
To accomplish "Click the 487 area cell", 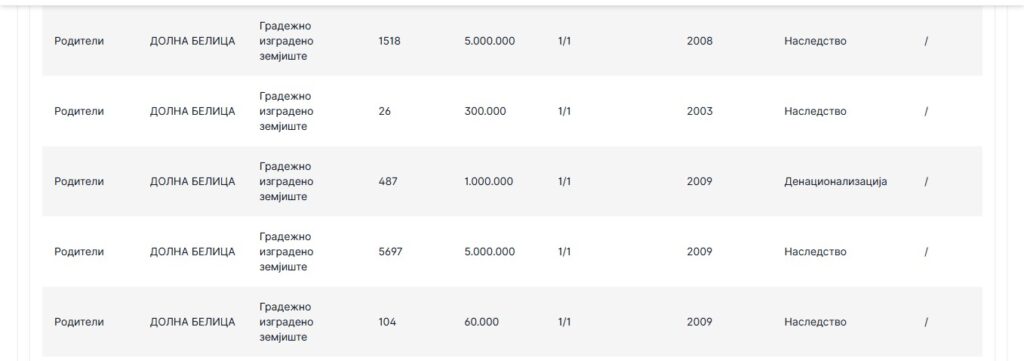I will coord(388,181).
